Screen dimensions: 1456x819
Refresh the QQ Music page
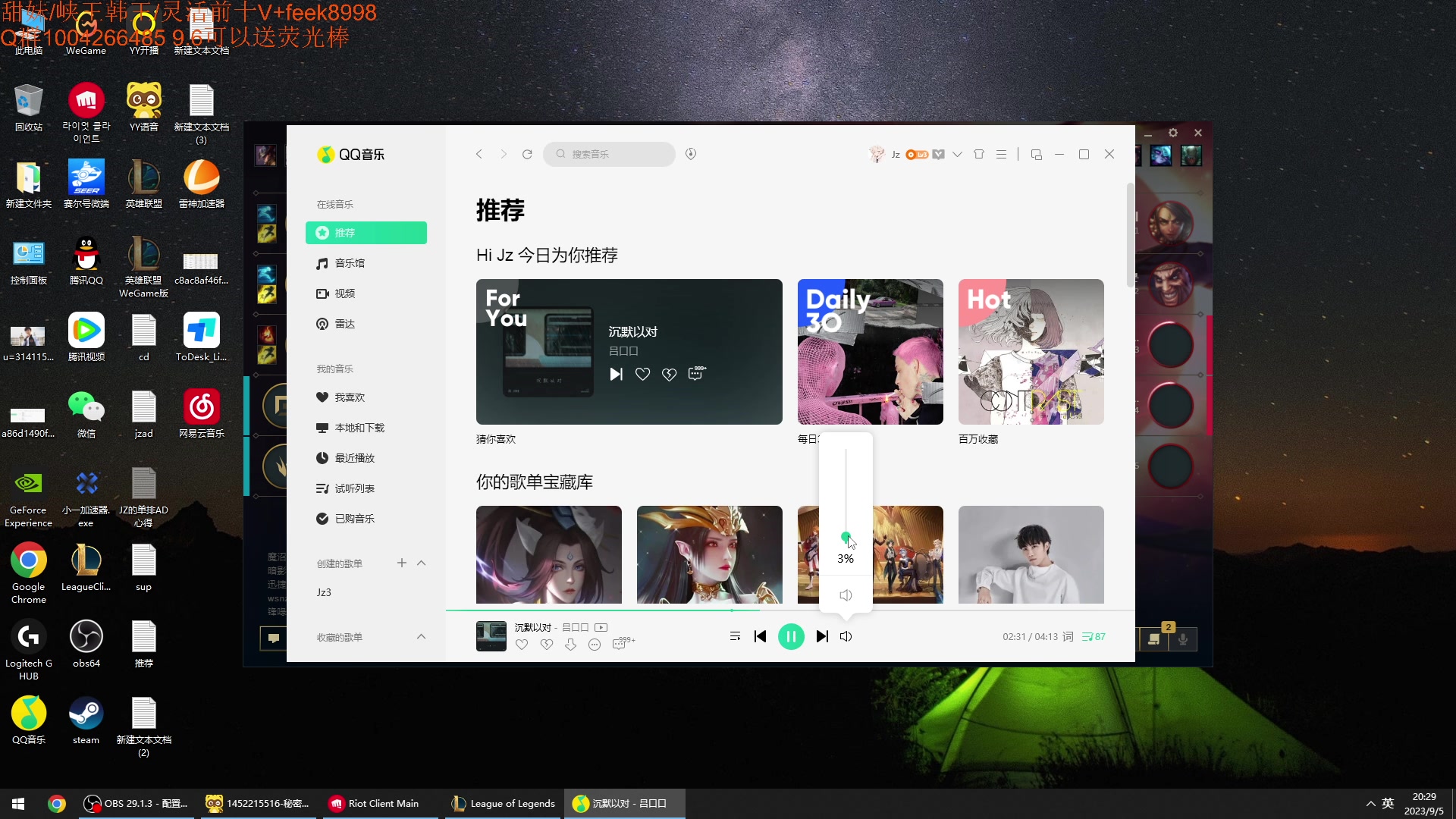[527, 154]
